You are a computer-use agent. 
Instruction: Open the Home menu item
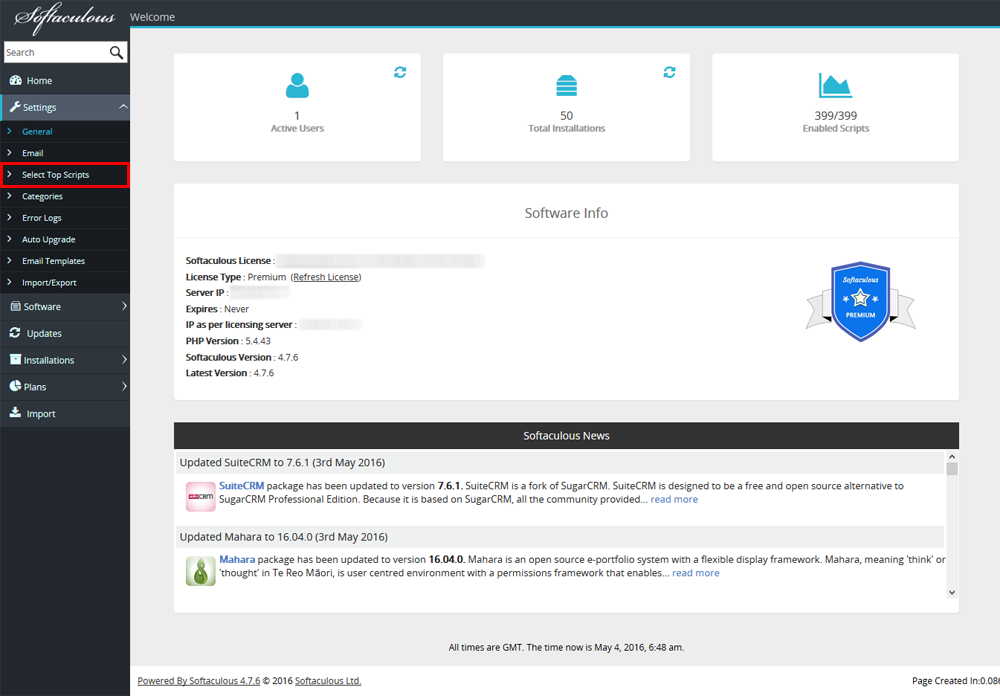tap(65, 80)
